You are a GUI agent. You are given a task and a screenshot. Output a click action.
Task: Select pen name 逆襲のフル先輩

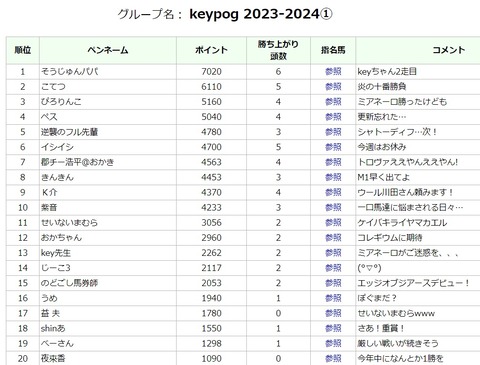[x=69, y=132]
